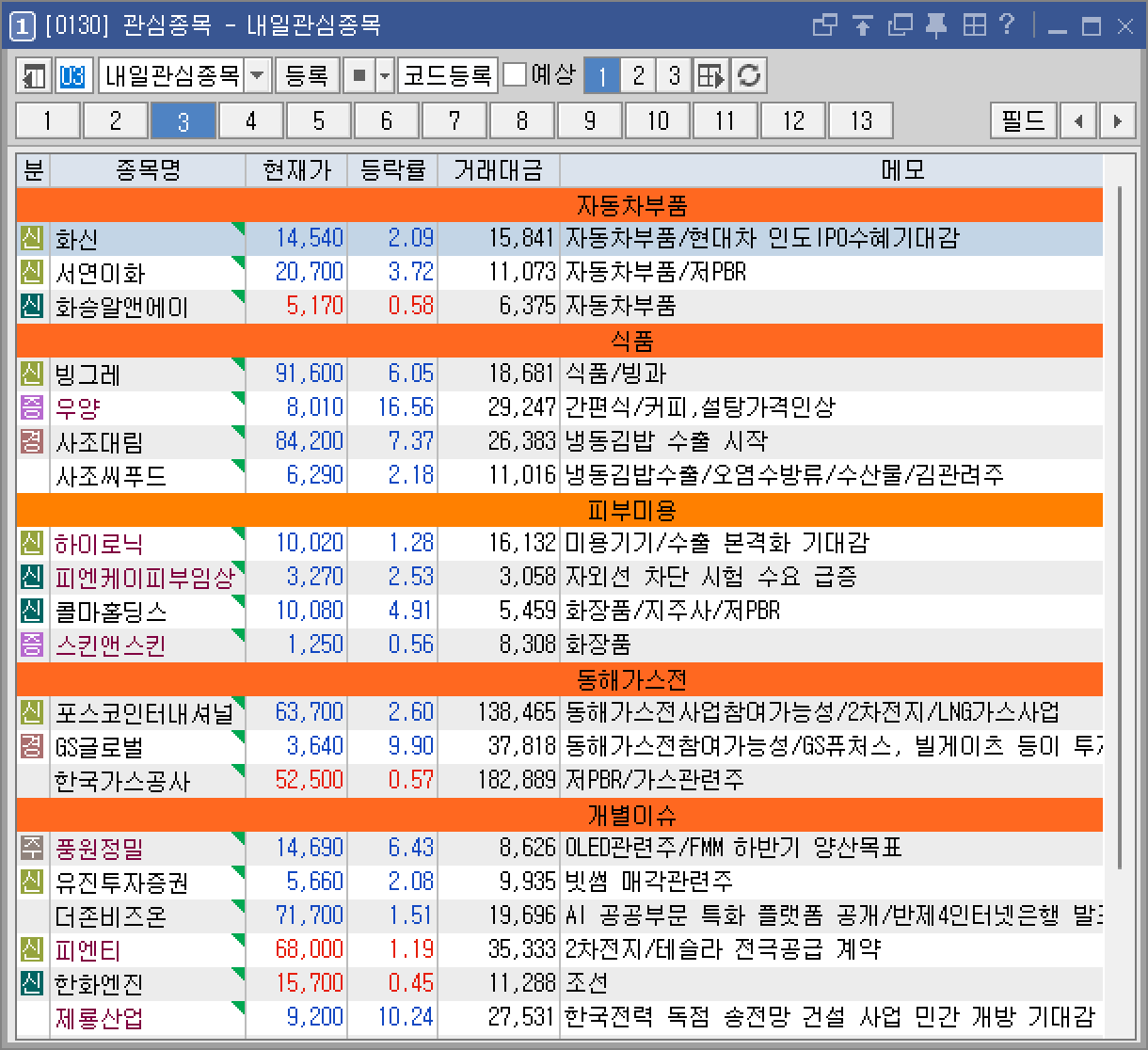Click the 경 badge next to GS글로벌
The image size is (1148, 1050).
[32, 747]
